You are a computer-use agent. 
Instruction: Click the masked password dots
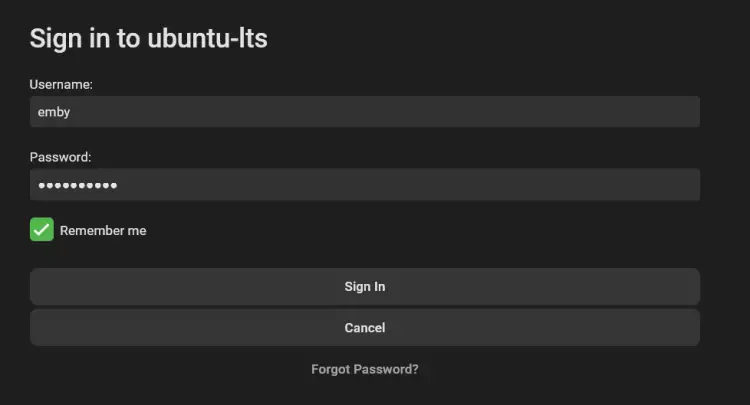(x=77, y=186)
